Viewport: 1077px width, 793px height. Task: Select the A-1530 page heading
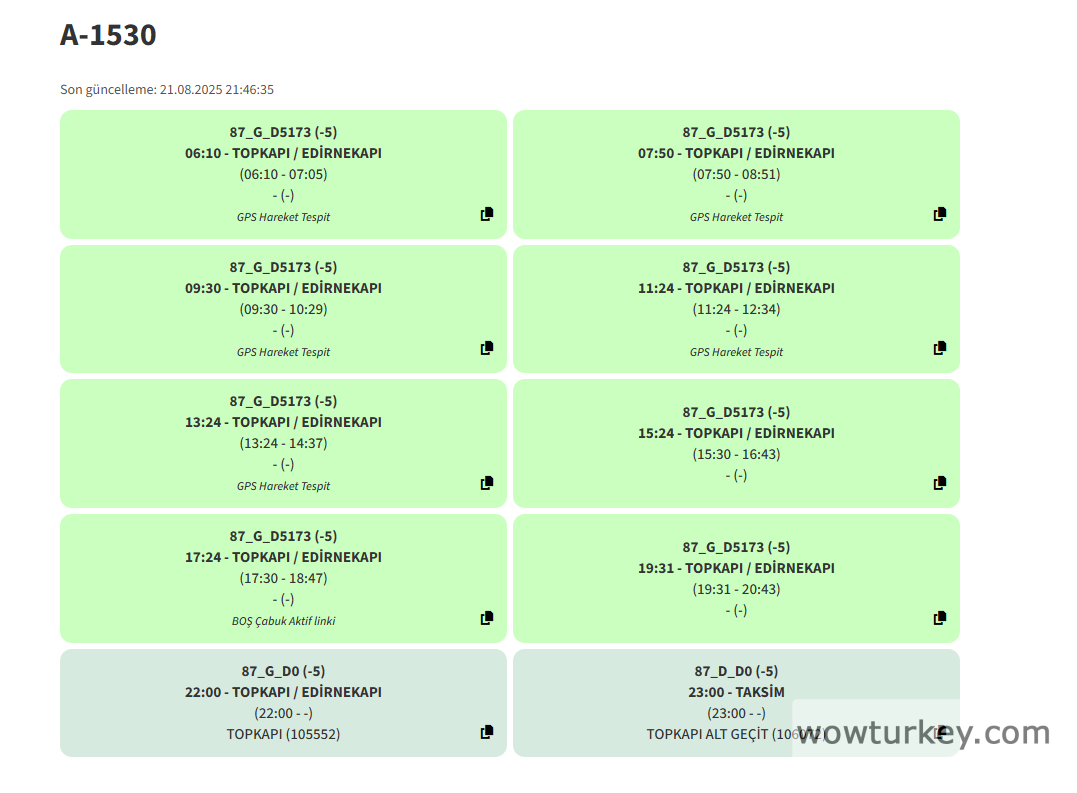pos(108,35)
